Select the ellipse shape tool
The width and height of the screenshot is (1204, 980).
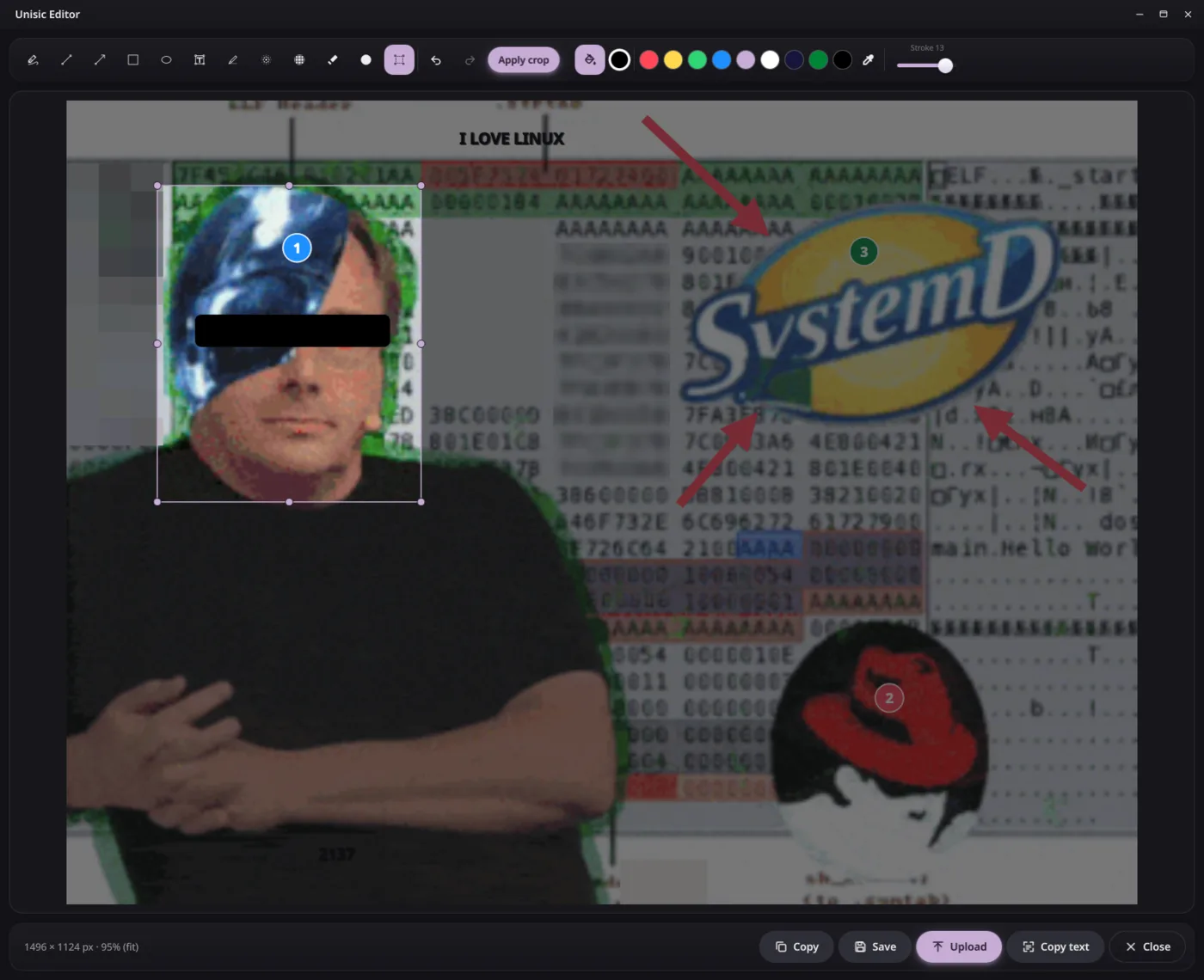(166, 60)
